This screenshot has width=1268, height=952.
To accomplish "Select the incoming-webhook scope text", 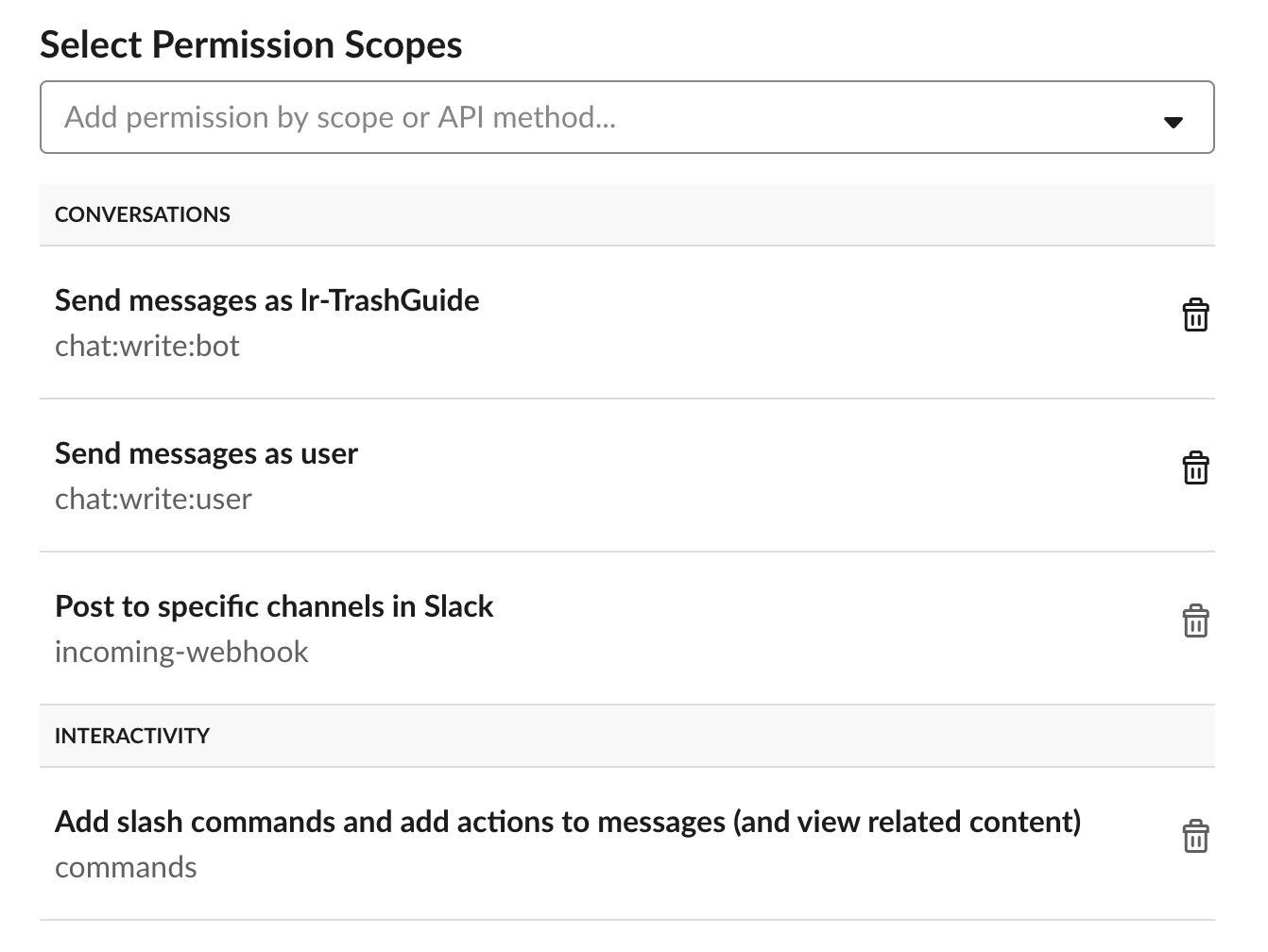I will point(181,652).
